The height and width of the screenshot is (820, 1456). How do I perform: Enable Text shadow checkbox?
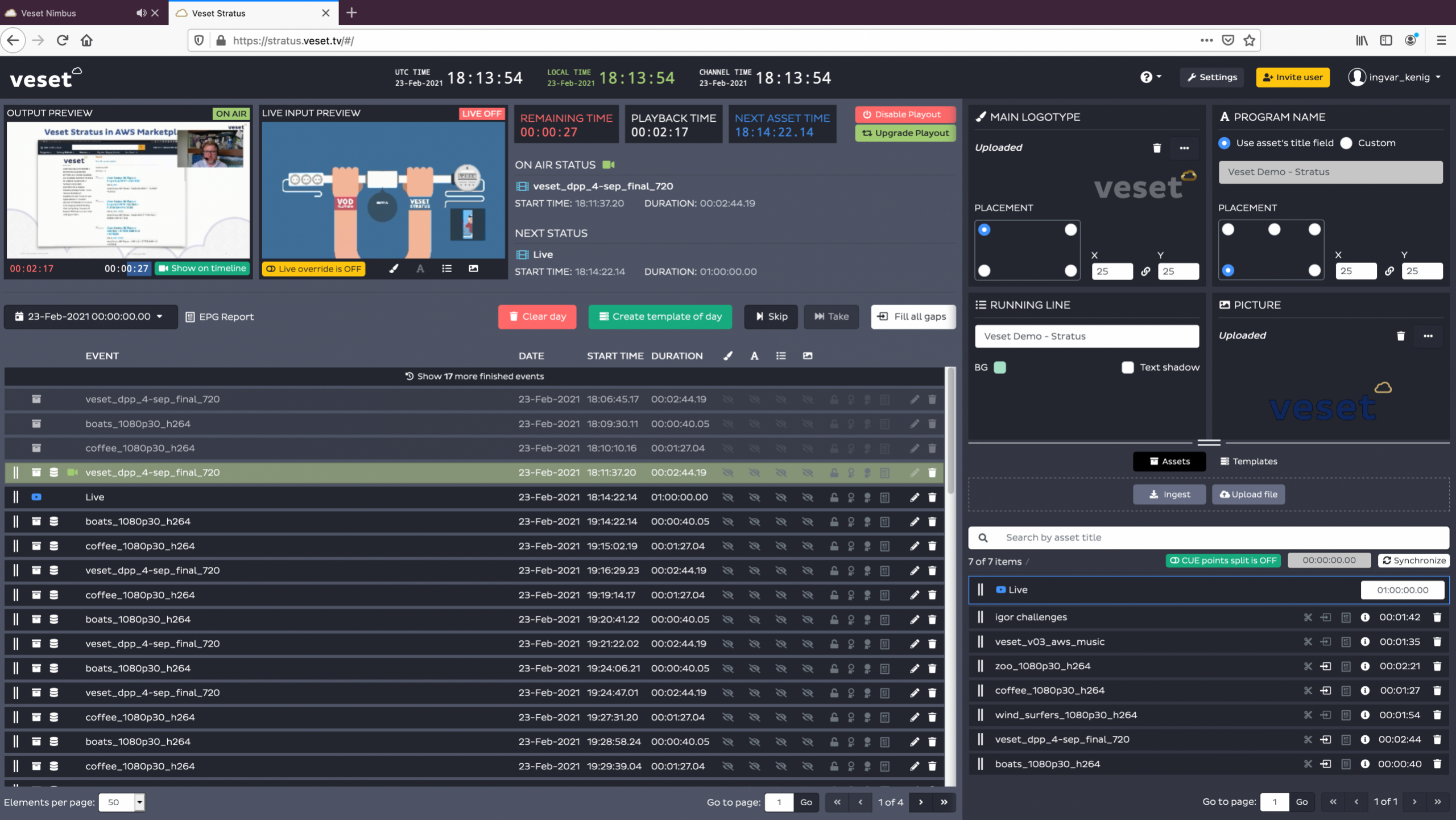(x=1127, y=368)
